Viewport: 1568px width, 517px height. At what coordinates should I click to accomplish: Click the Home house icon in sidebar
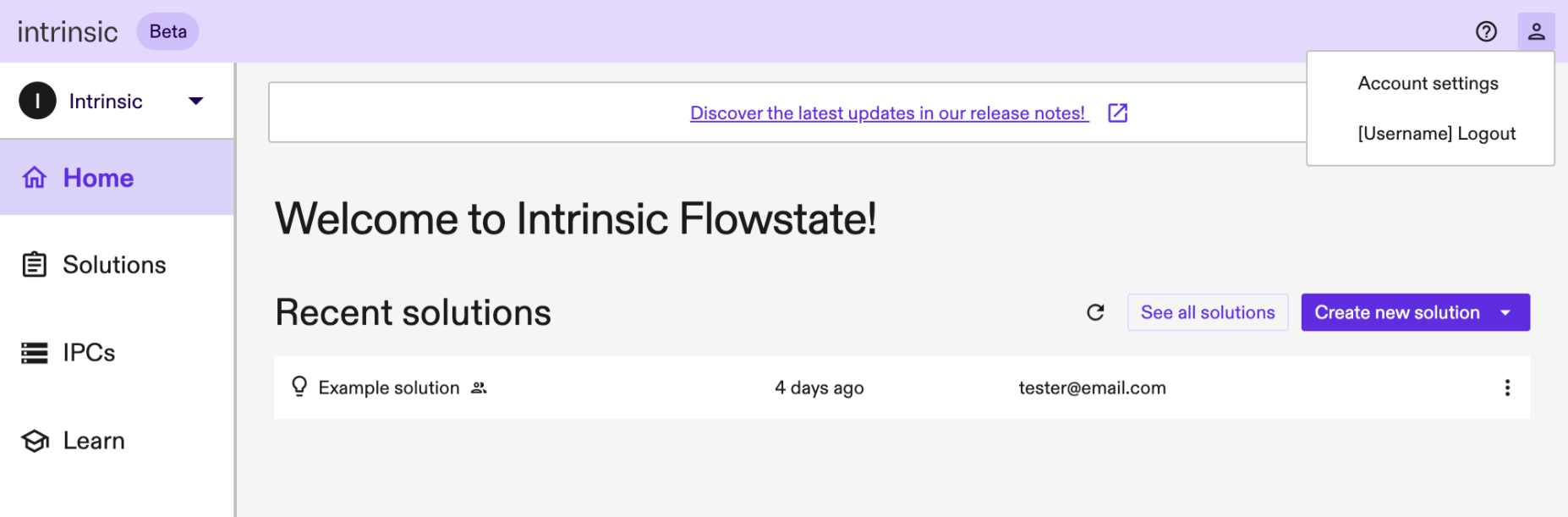pos(35,178)
